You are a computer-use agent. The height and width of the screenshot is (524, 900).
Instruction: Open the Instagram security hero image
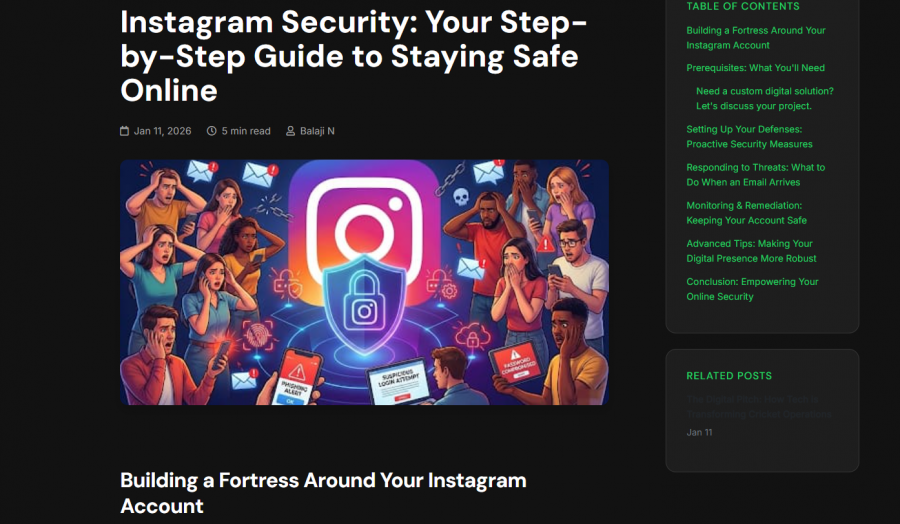(364, 282)
